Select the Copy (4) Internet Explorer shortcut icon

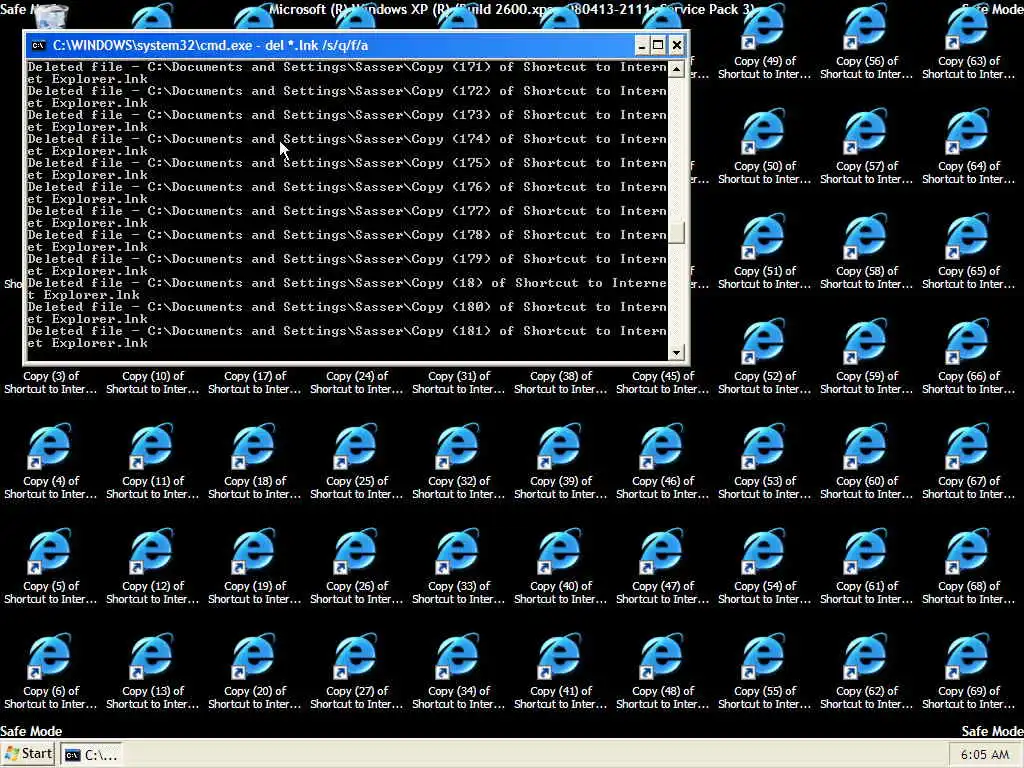[x=50, y=447]
